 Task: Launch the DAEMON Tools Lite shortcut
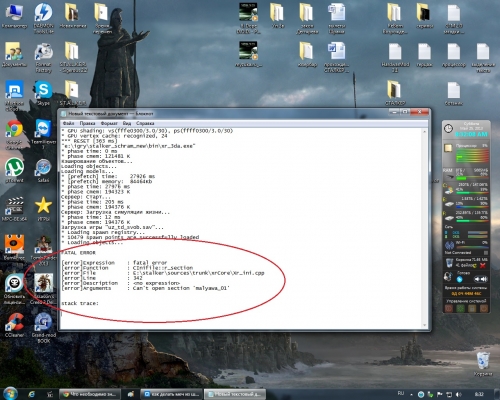tap(44, 17)
